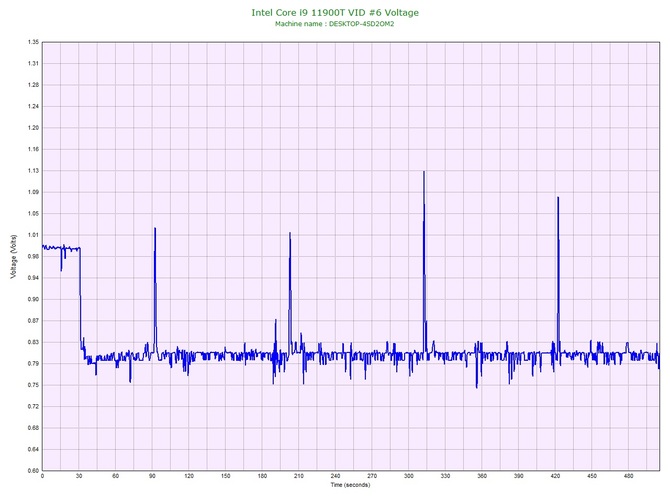Click the 0.60 y-axis tick label

(33, 471)
